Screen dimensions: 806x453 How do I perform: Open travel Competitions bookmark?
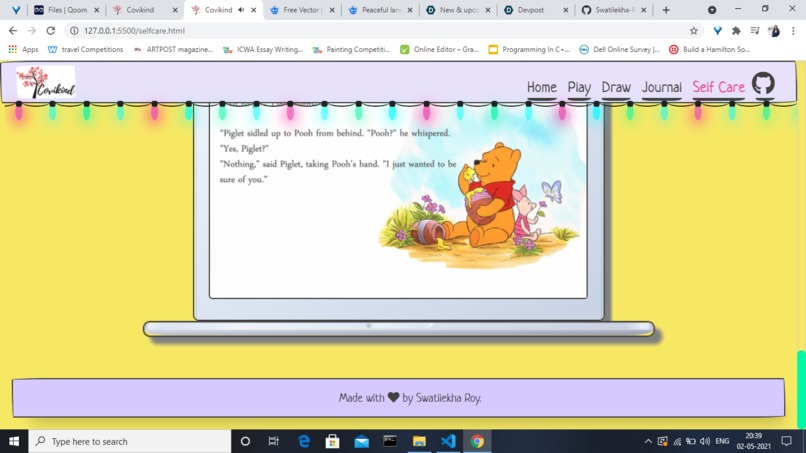point(85,49)
